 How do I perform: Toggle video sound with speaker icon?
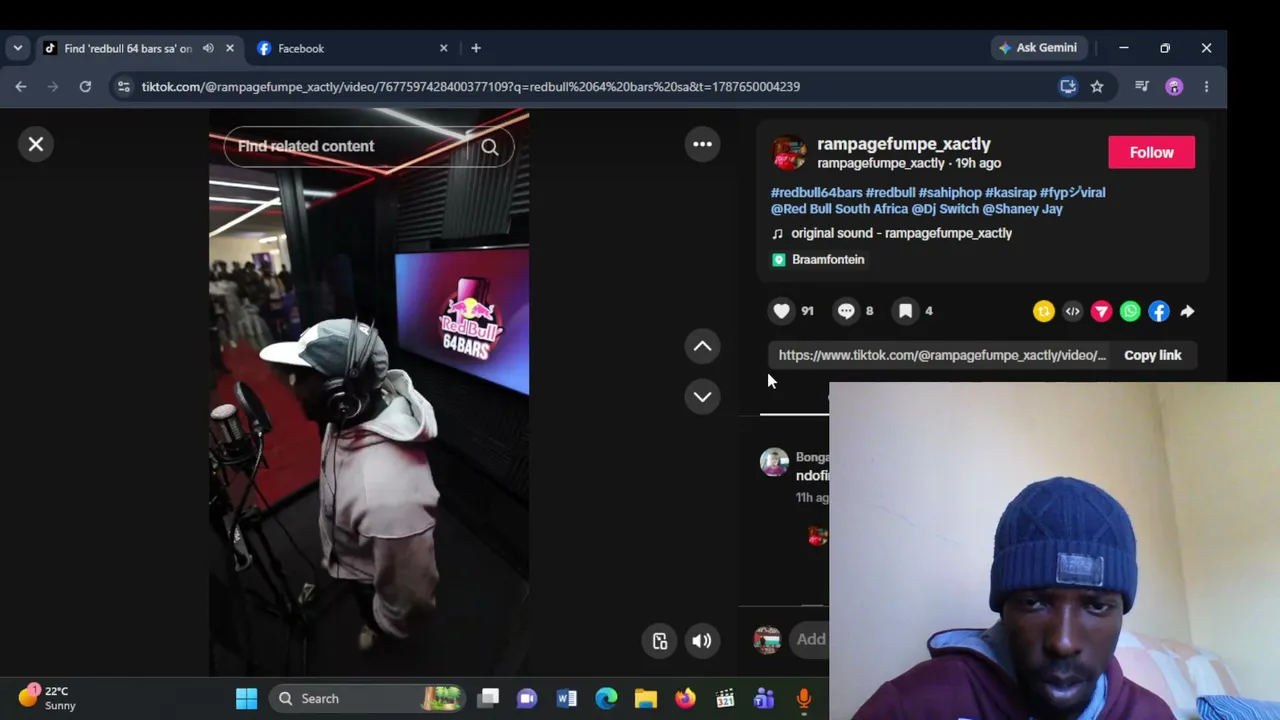coord(702,641)
